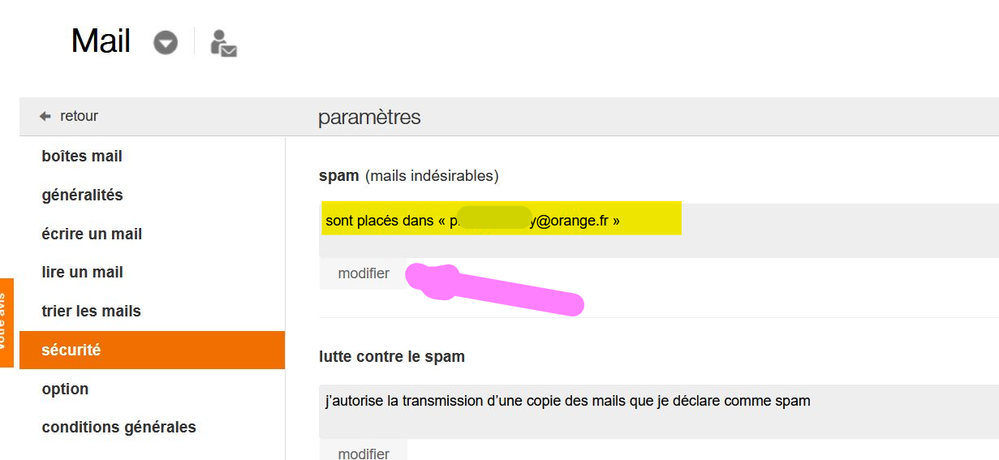Open conditions générales in the sidebar

(x=119, y=427)
